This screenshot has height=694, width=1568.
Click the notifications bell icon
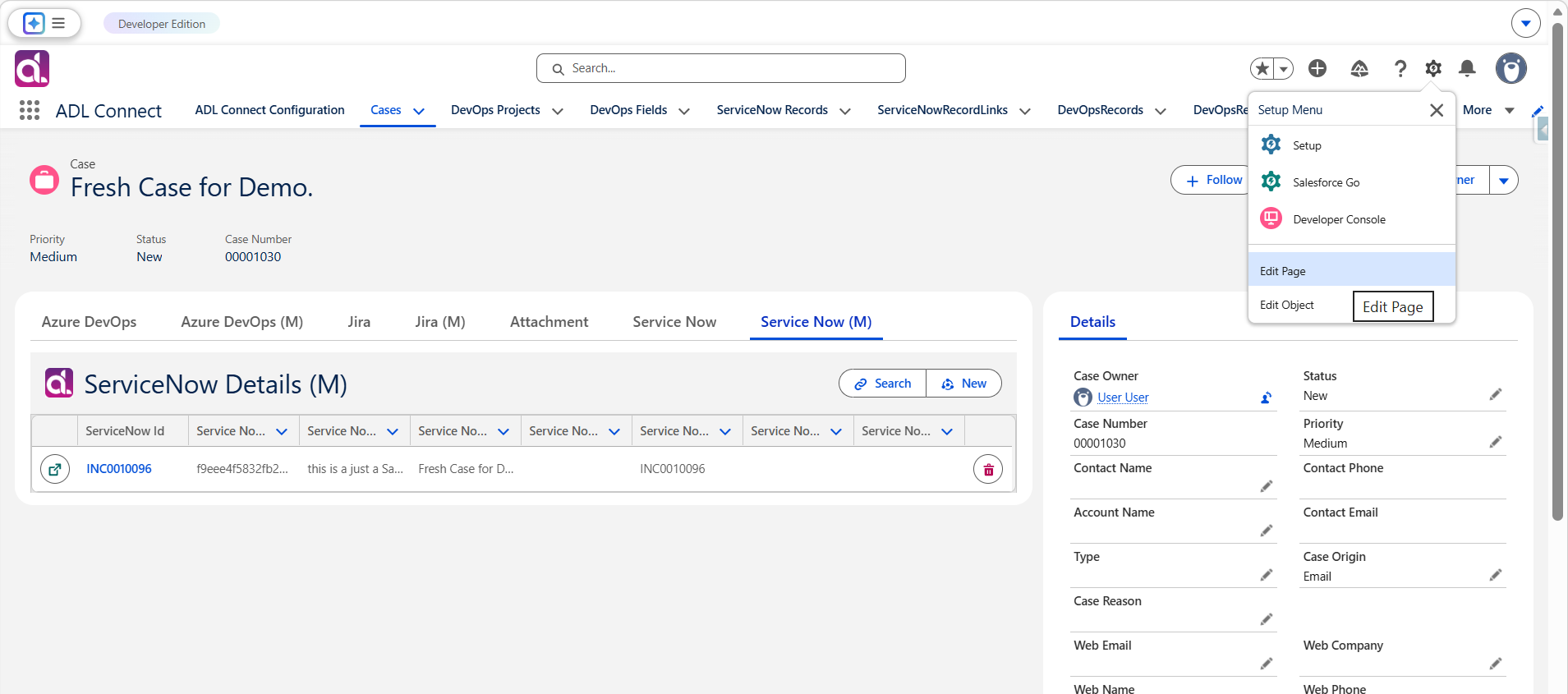tap(1467, 68)
